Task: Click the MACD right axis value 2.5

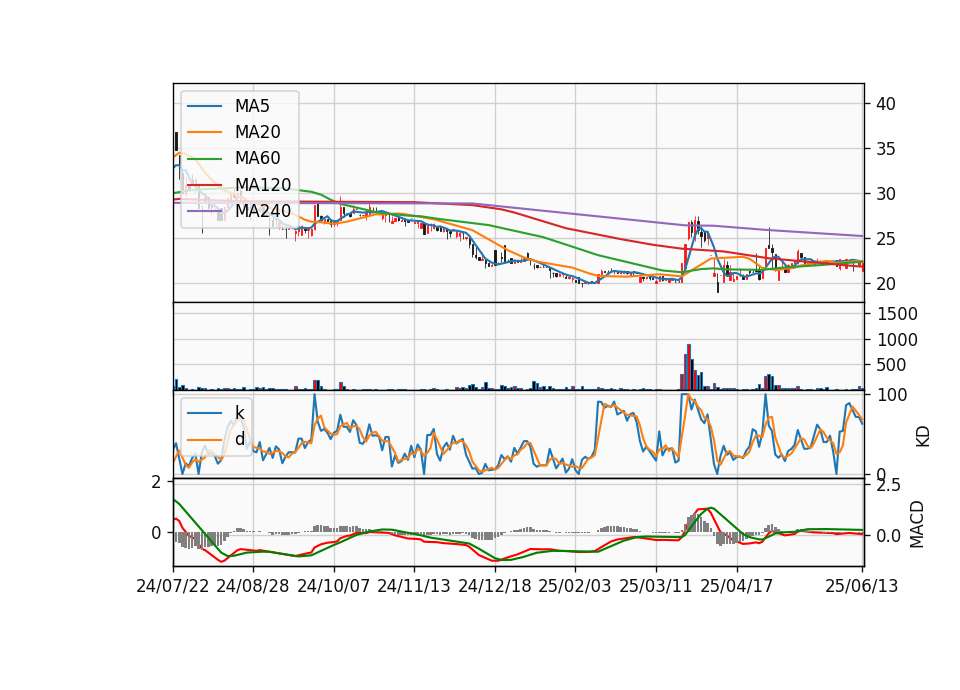Action: [x=889, y=486]
